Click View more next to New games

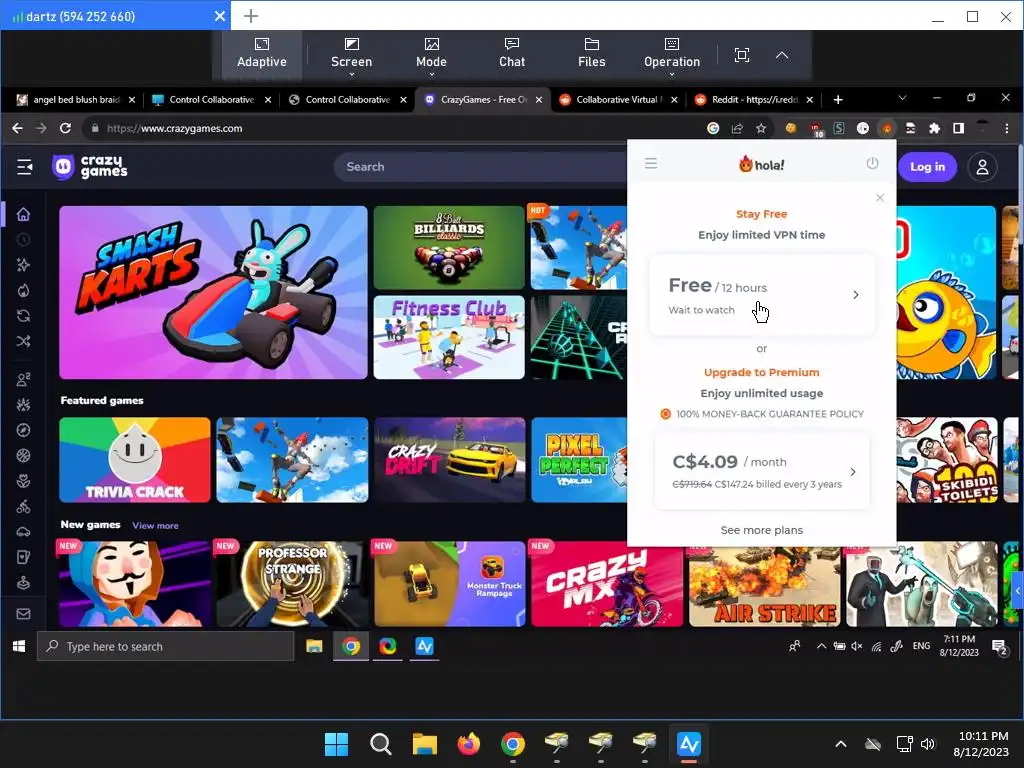[x=155, y=526]
